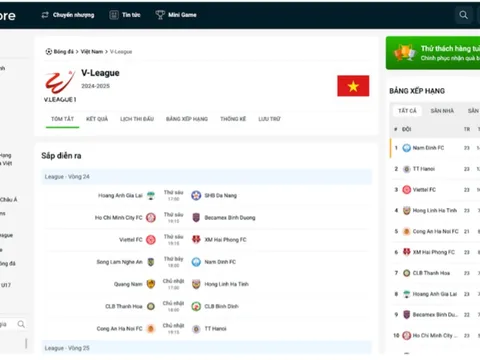Follow the Việt Nam breadcrumb link

pos(92,52)
